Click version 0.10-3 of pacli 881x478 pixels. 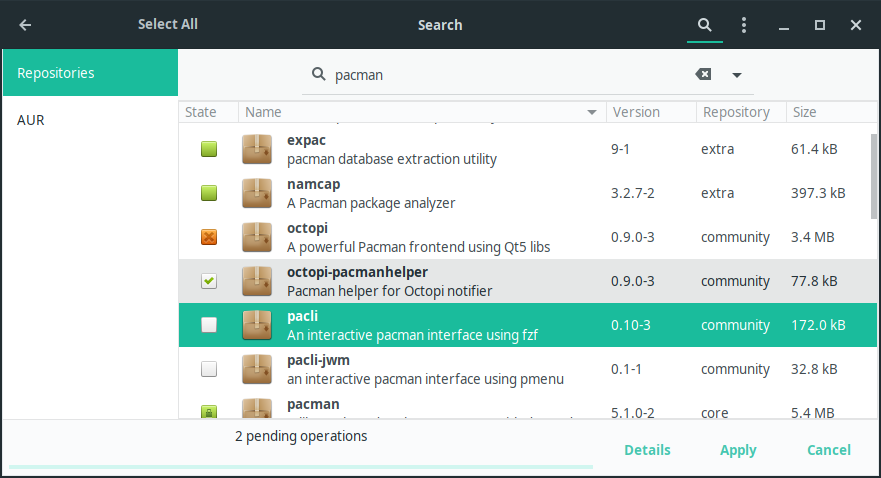tap(630, 325)
